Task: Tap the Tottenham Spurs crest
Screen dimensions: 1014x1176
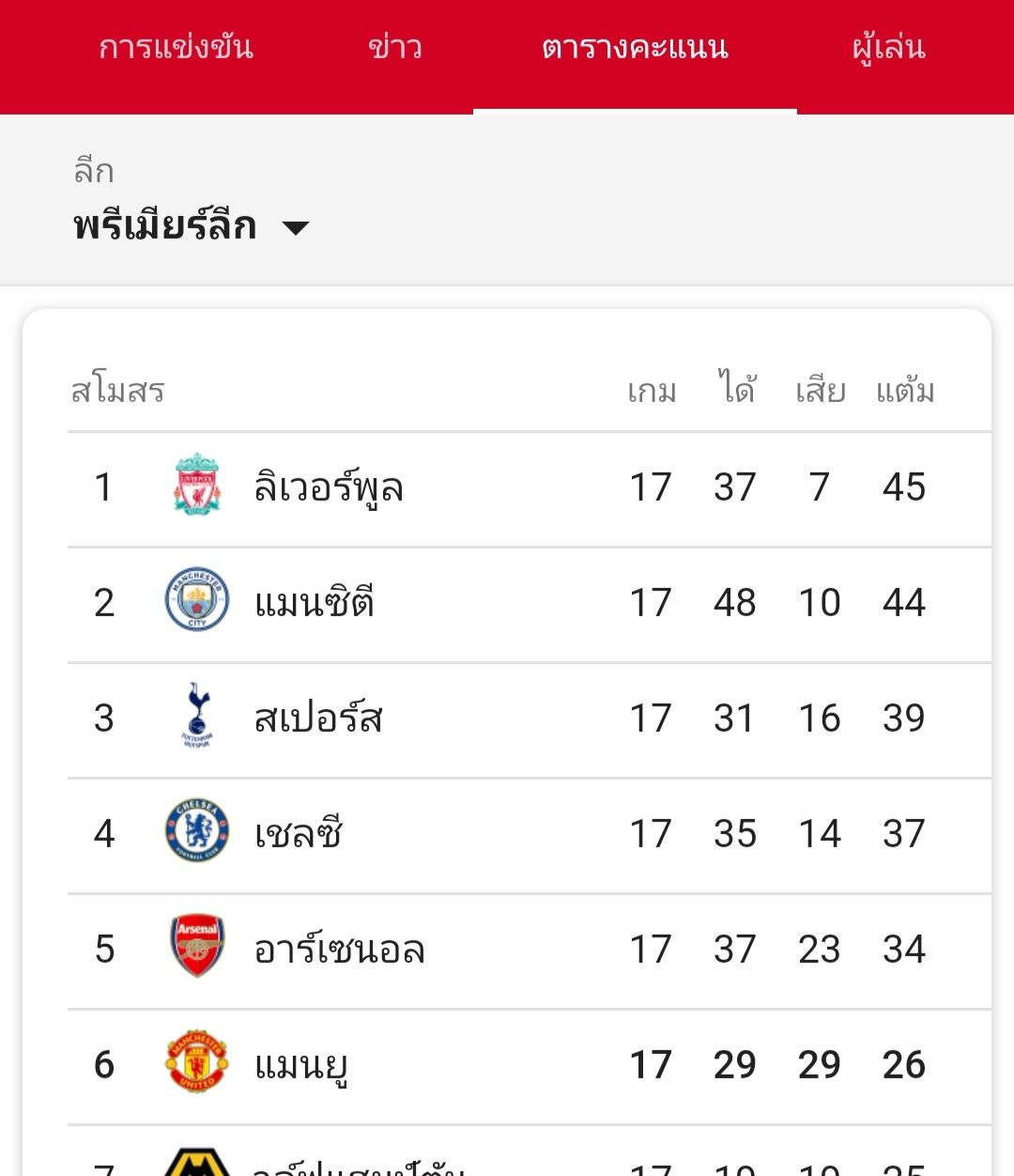Action: 197,716
